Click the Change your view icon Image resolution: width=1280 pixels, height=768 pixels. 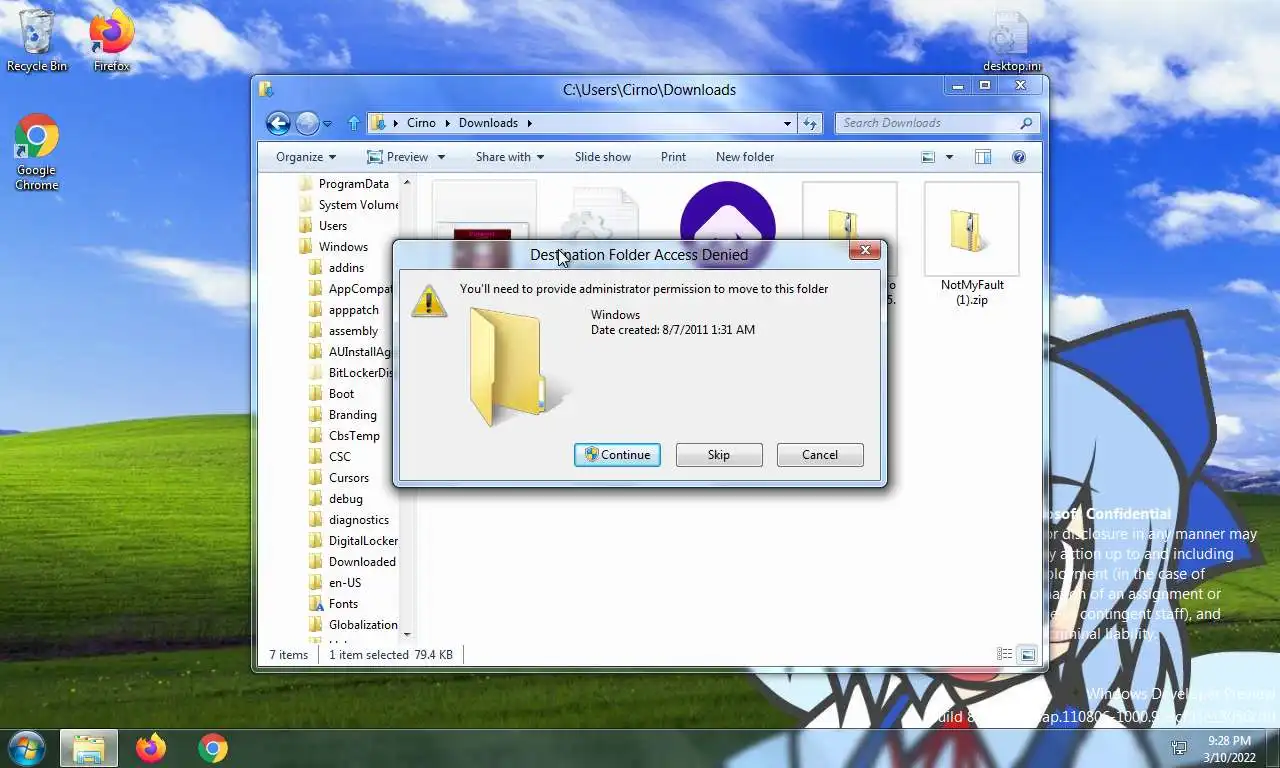[928, 157]
